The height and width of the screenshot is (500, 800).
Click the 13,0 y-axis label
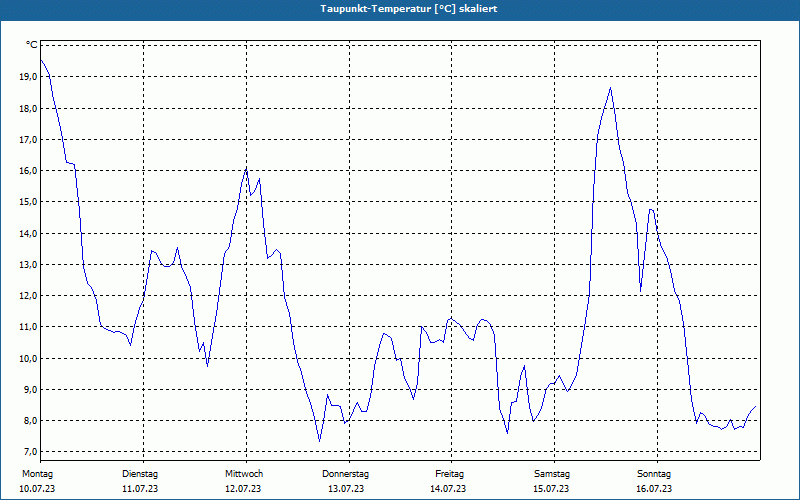28,264
